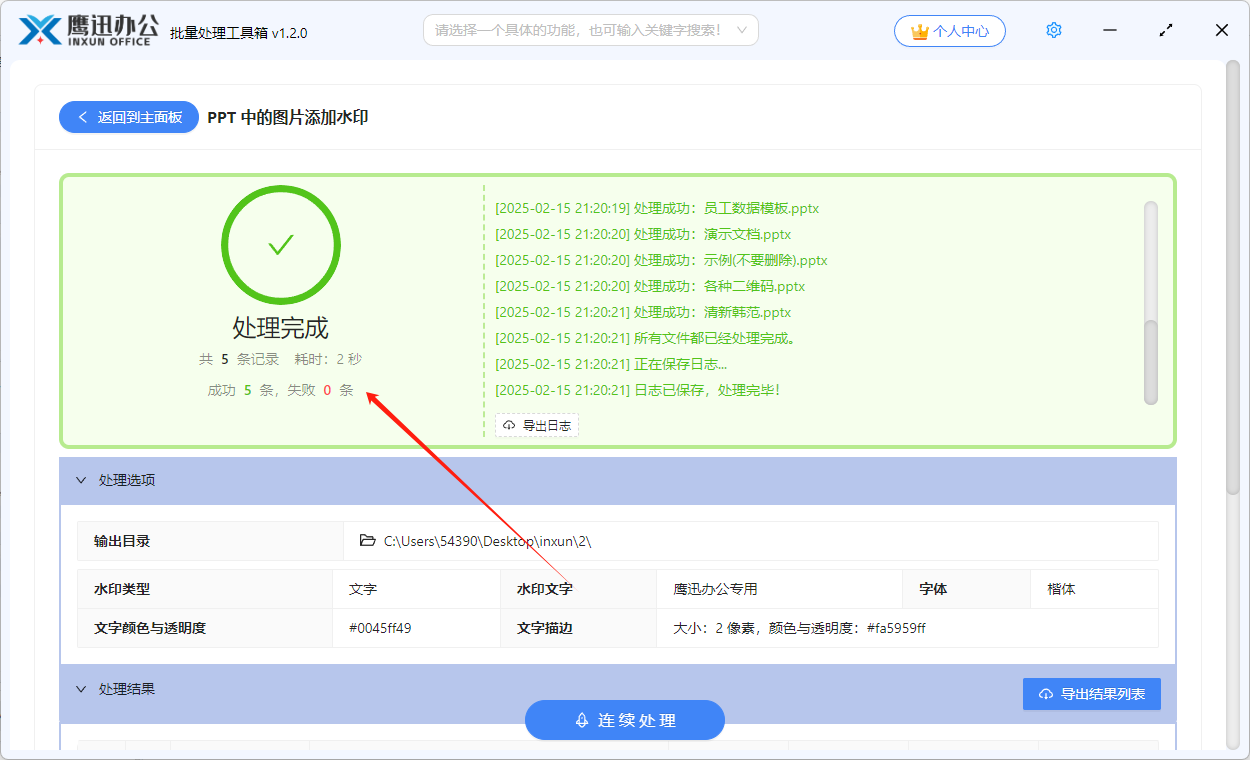Click log line 各种二维码.pptx

[650, 287]
